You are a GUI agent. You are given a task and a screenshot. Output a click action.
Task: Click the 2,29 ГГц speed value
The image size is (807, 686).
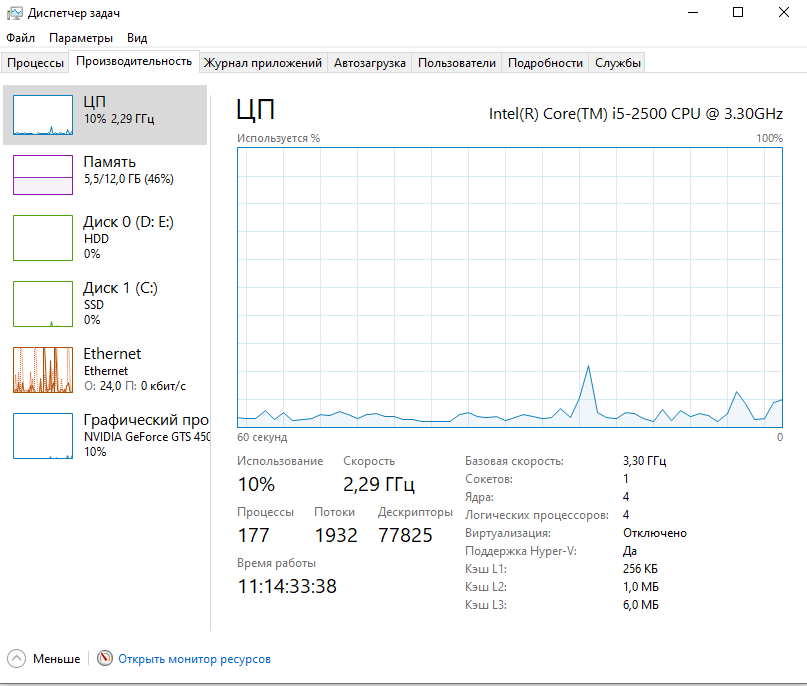pos(379,484)
